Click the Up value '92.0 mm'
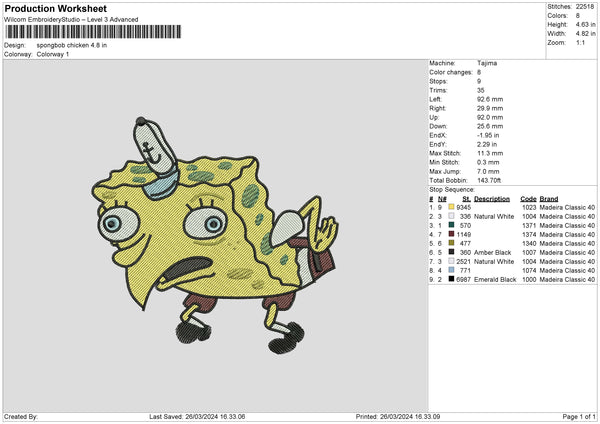 click(490, 117)
